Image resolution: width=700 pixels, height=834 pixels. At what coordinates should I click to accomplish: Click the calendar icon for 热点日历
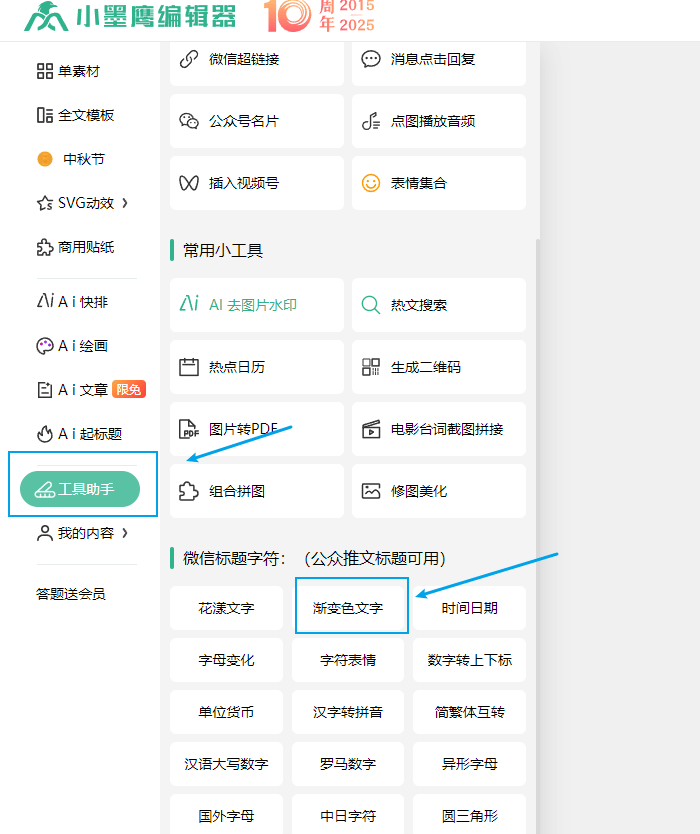(189, 367)
